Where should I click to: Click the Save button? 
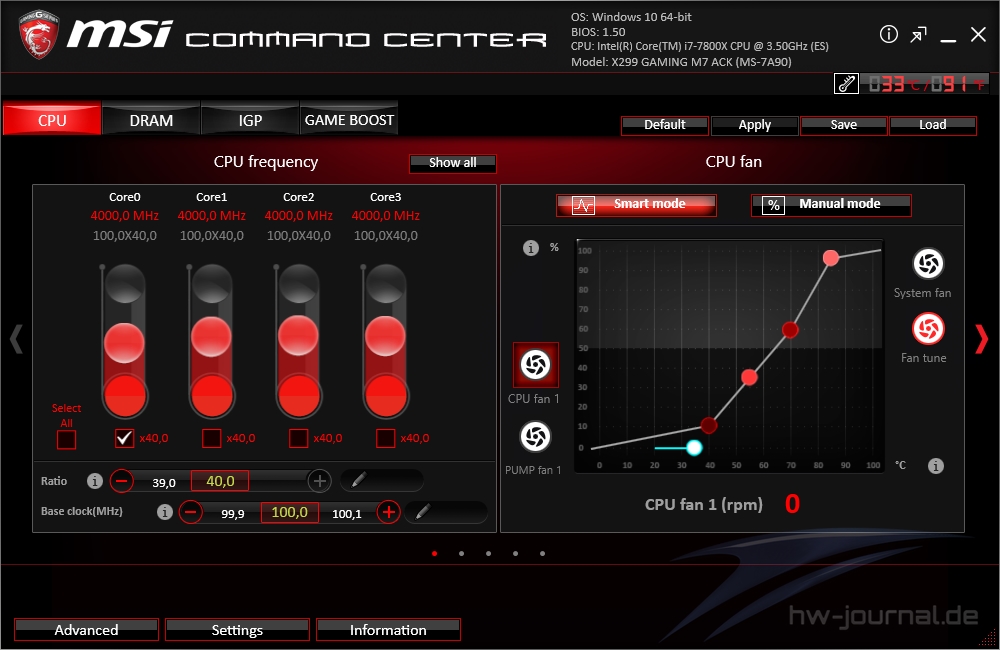click(844, 125)
